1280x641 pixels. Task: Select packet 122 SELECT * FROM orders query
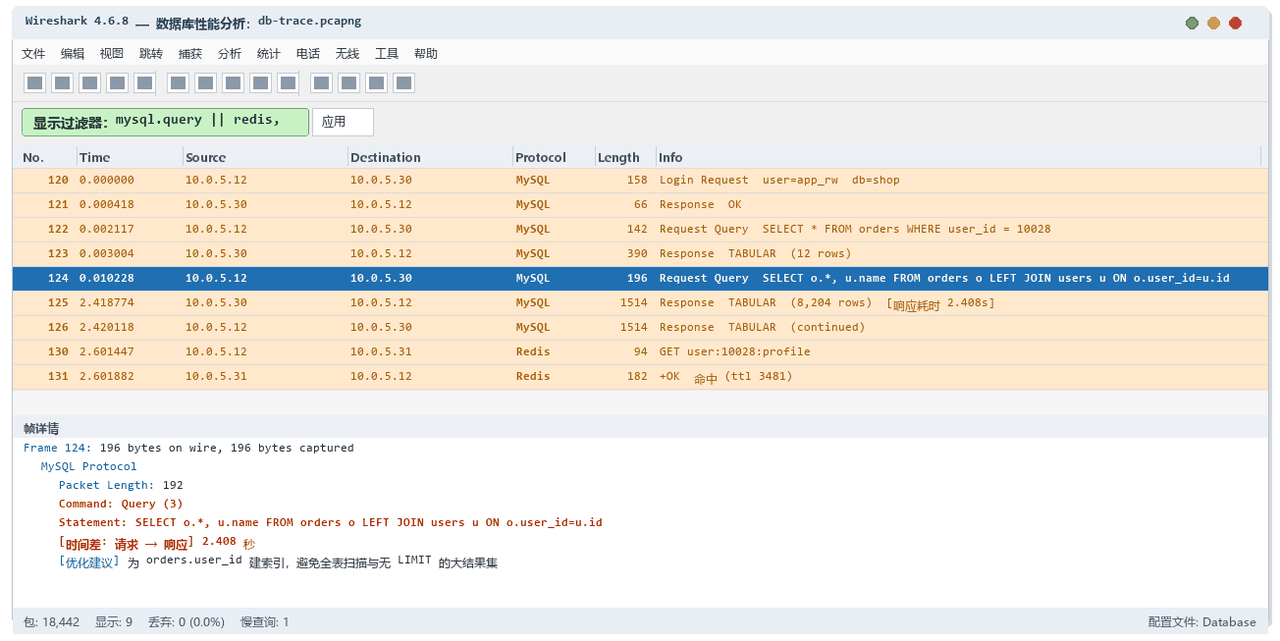(640, 229)
